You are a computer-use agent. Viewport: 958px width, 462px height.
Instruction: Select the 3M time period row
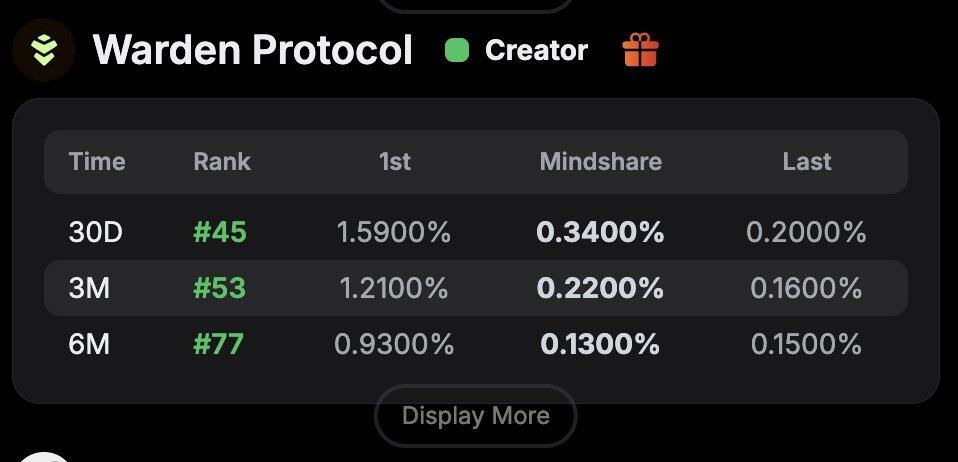coord(89,289)
